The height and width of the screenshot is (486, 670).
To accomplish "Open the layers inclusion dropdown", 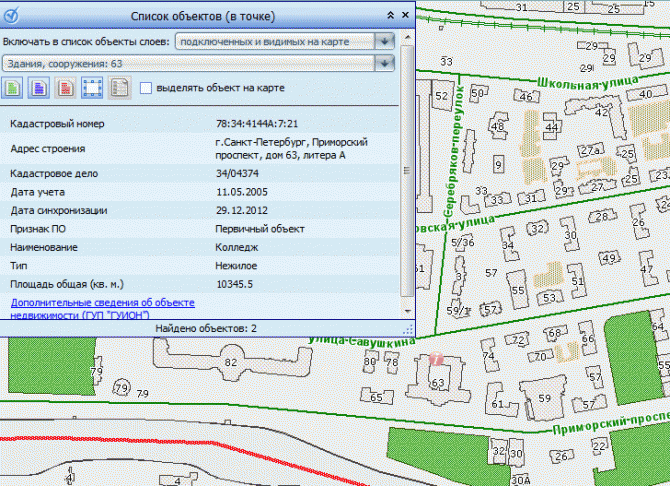I will [385, 41].
